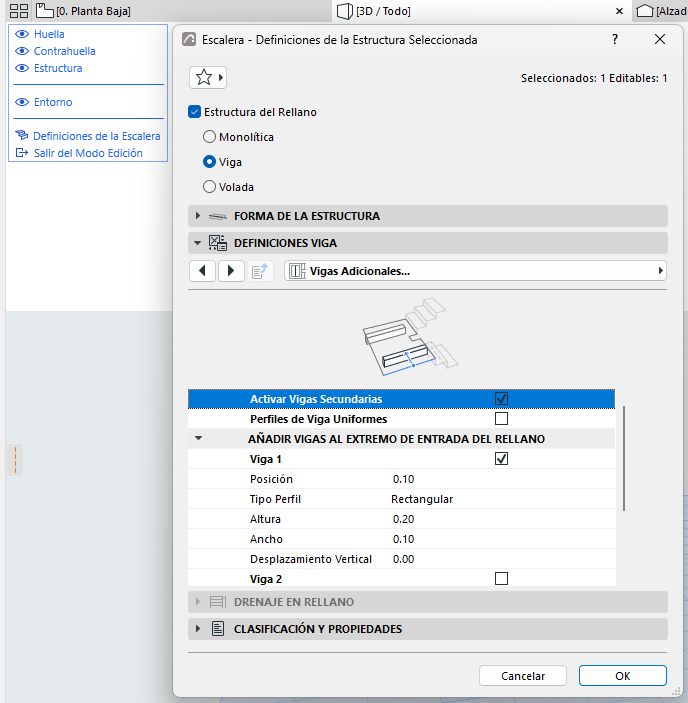Edit Desplazamiento Vertical value 0.00
Screen dimensions: 688x703
403,559
